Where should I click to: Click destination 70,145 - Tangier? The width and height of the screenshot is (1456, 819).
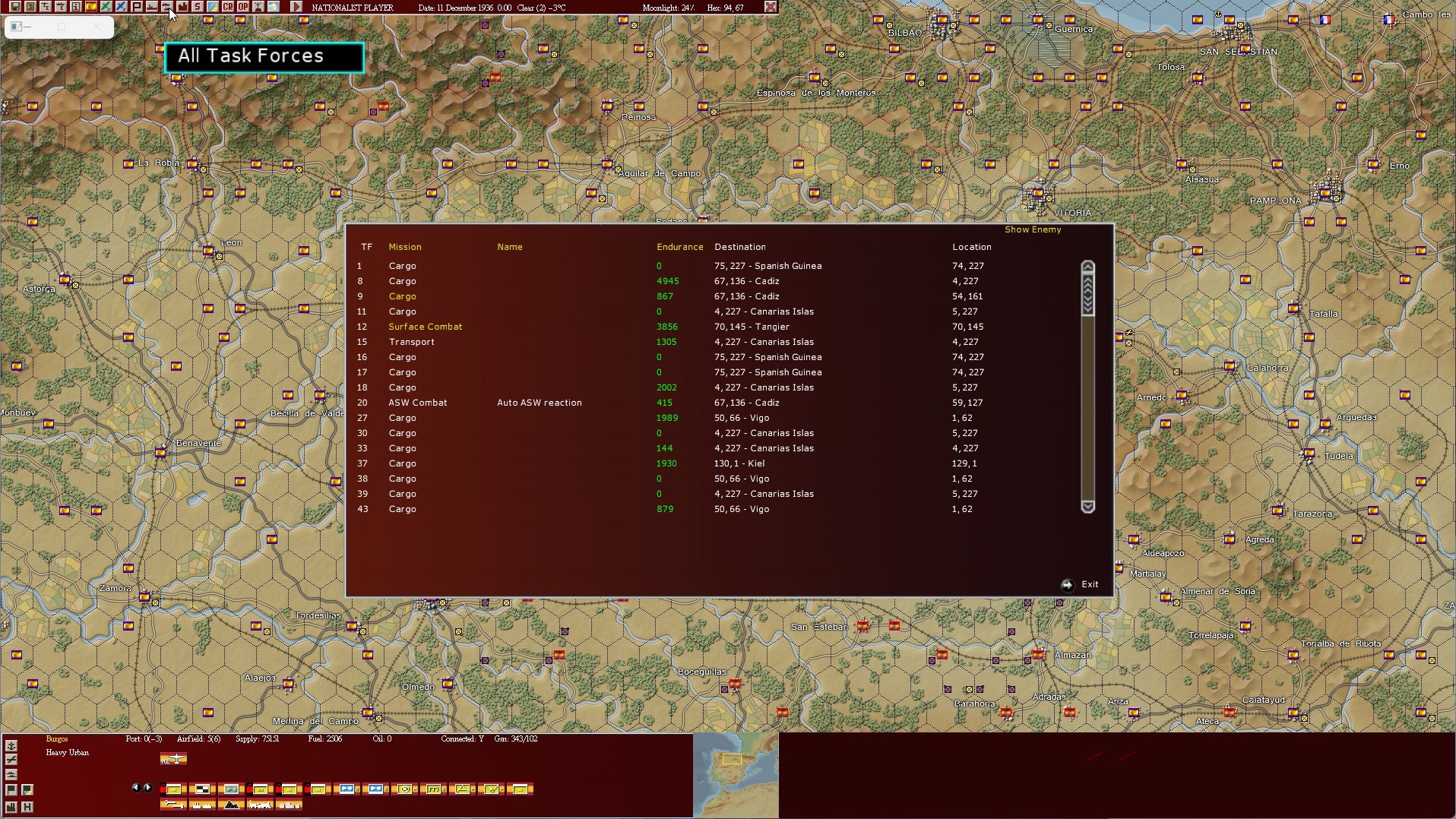(752, 327)
